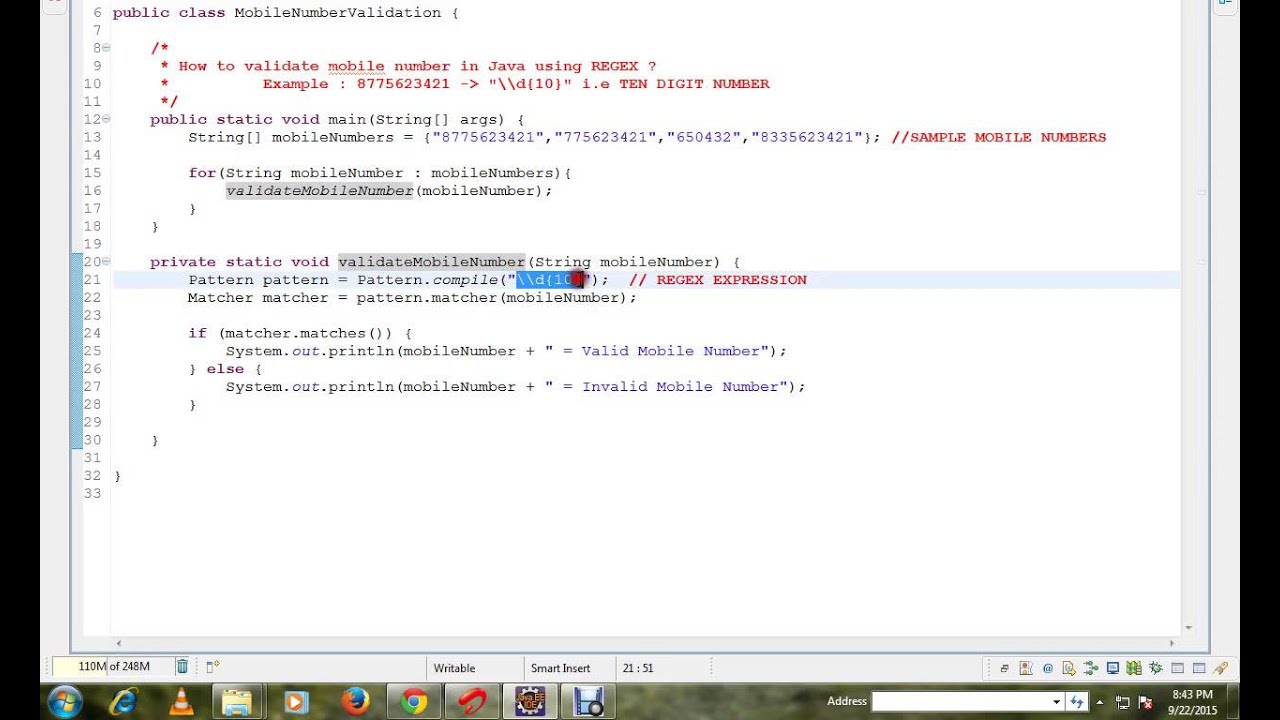The width and height of the screenshot is (1280, 720).
Task: Click the restore windows icon in status bar
Action: [1004, 668]
